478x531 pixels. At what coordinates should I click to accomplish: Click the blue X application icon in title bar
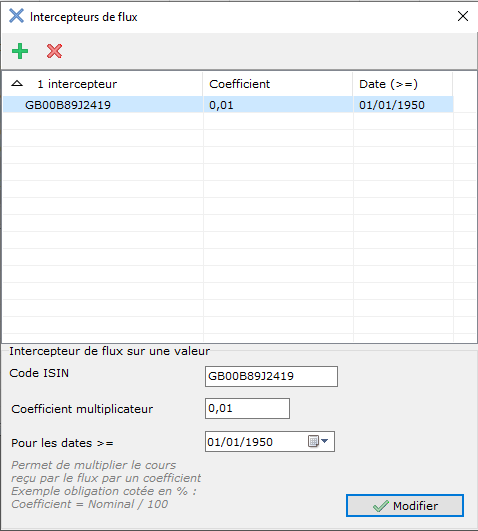[x=16, y=16]
